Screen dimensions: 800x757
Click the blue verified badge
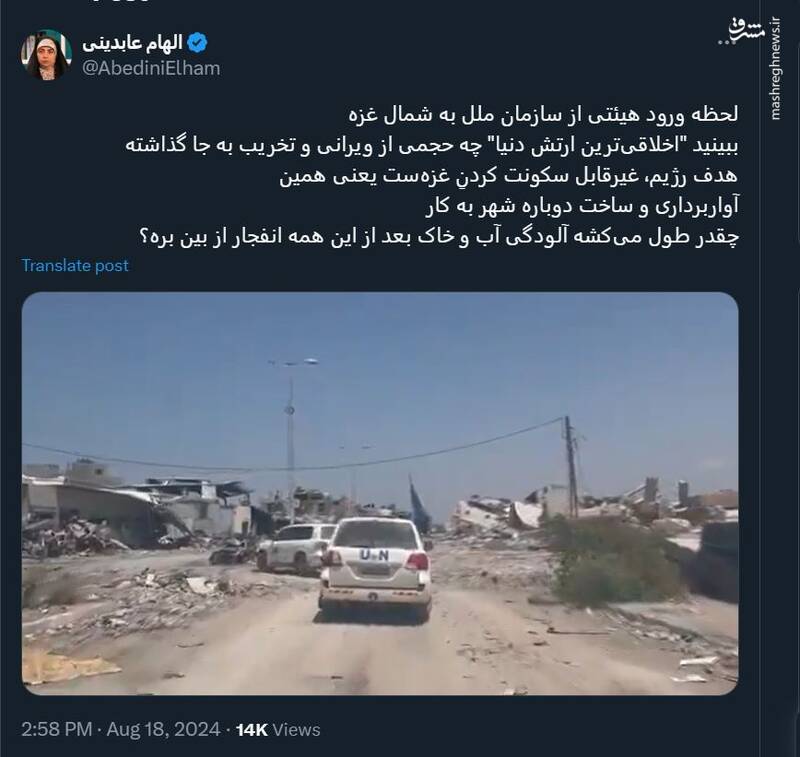click(197, 43)
